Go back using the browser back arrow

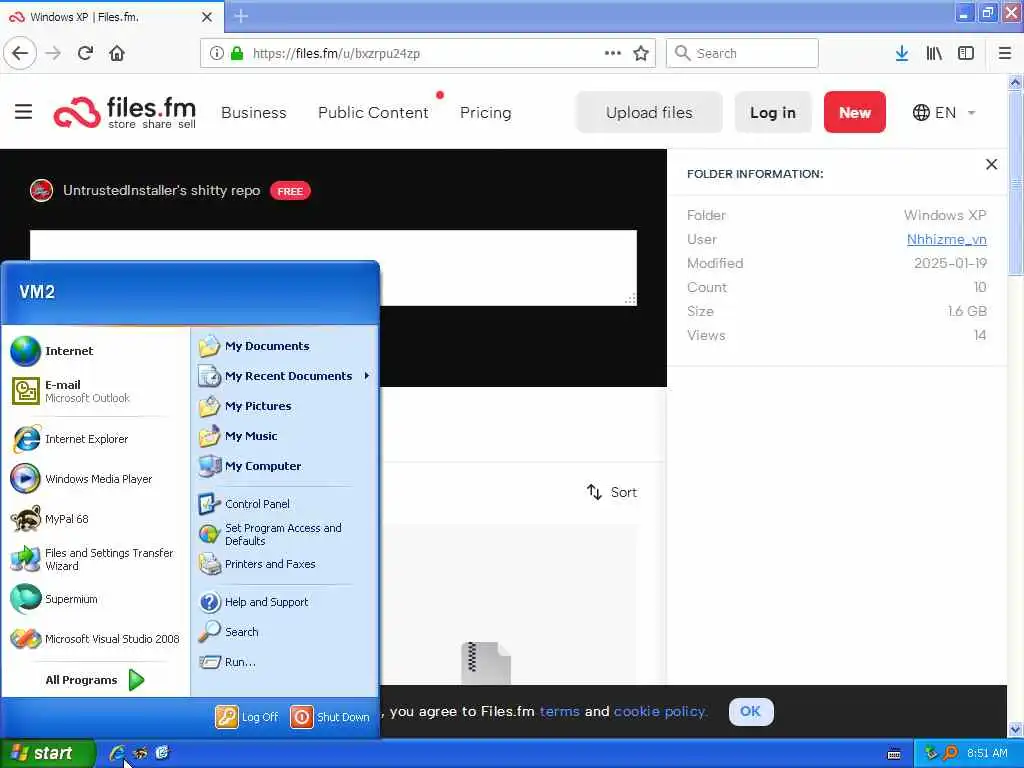20,53
